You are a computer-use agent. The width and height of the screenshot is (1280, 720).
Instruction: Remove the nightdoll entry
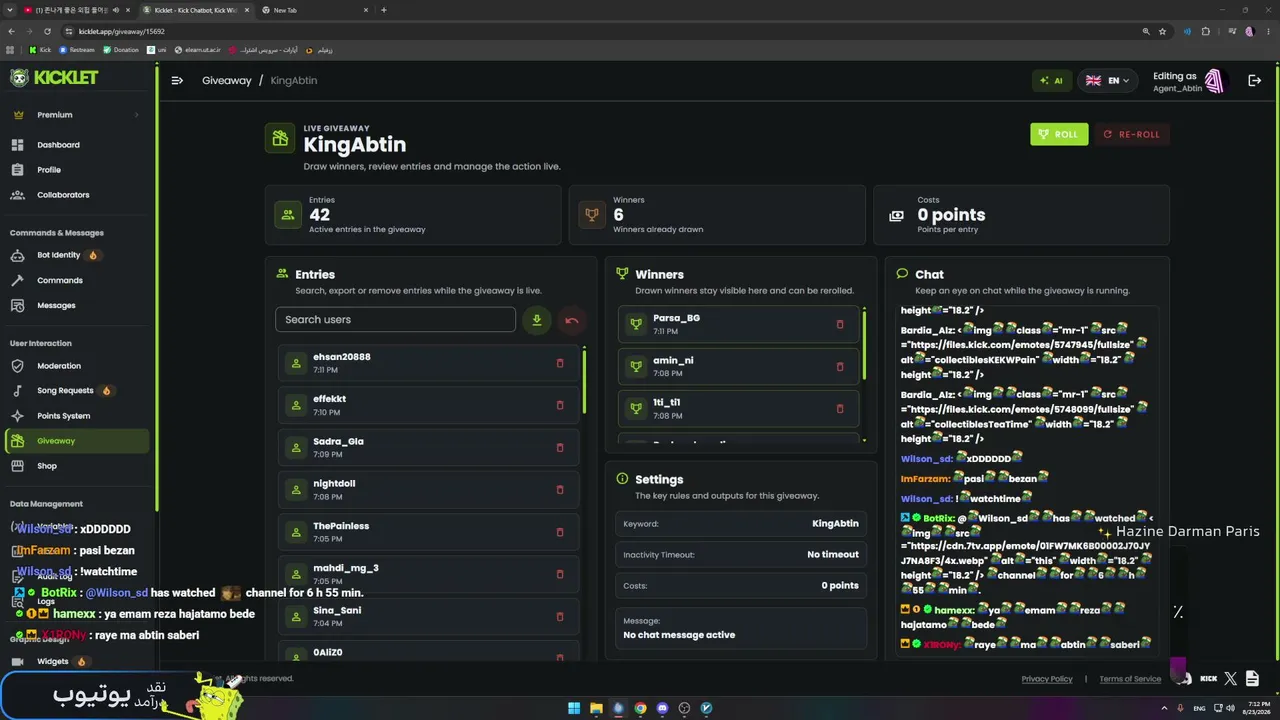tap(560, 490)
